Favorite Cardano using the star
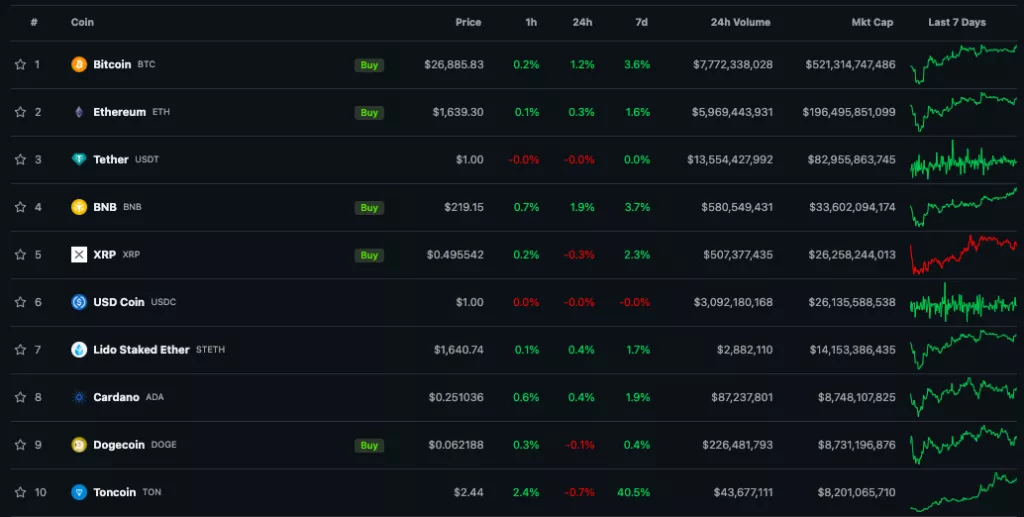The image size is (1024, 517). 20,397
